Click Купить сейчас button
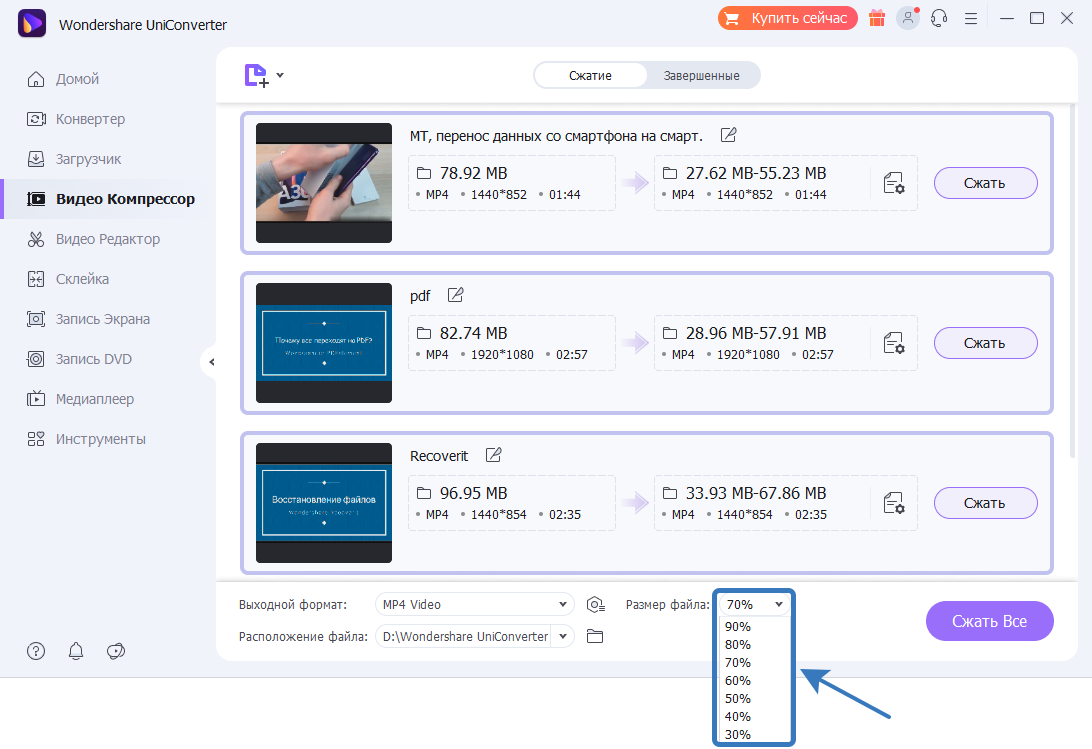The width and height of the screenshot is (1092, 749). 788,18
